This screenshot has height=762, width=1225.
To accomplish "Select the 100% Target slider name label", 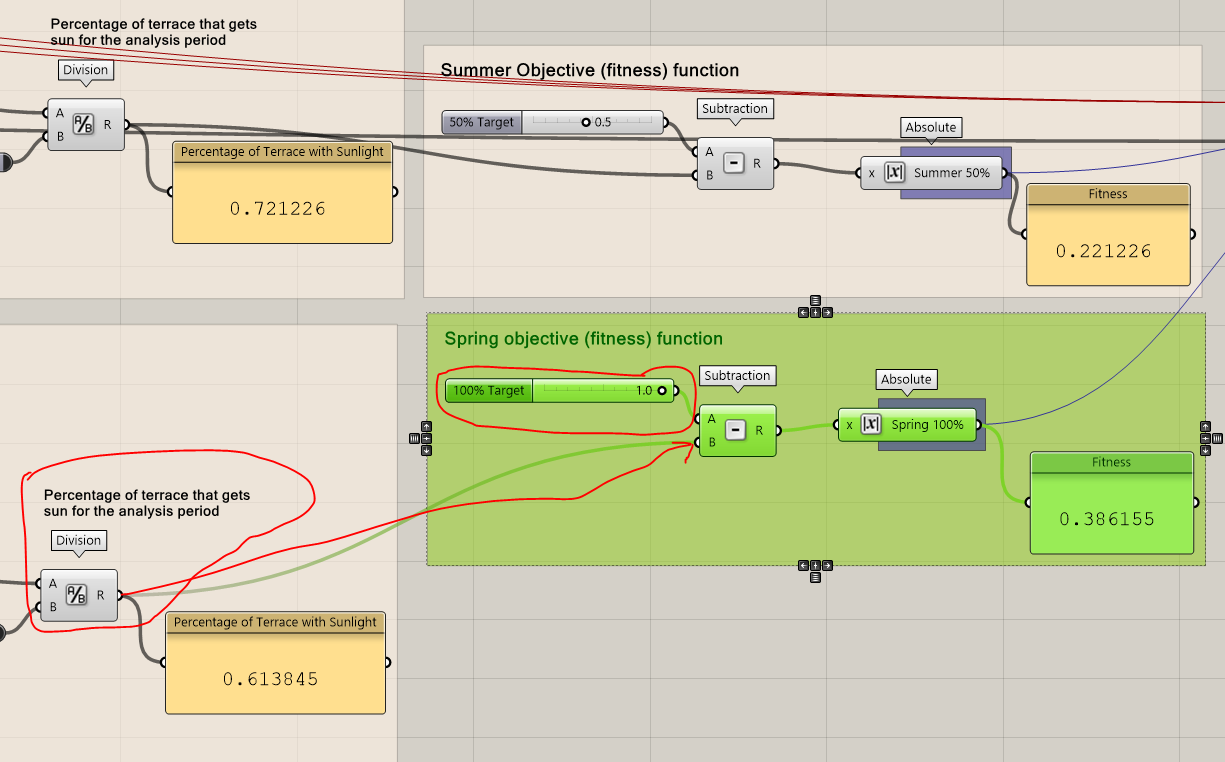I will point(489,390).
